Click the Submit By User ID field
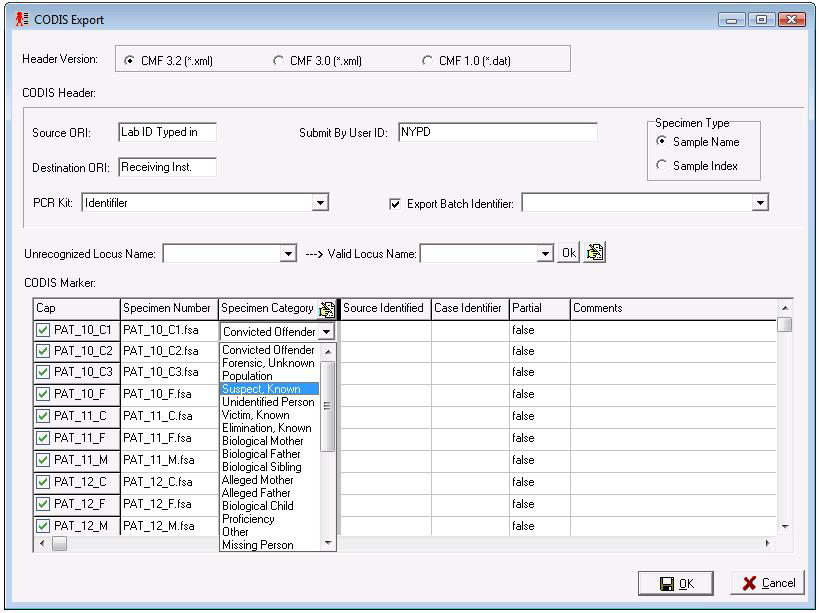Screen dimensions: 819x613 coord(498,132)
